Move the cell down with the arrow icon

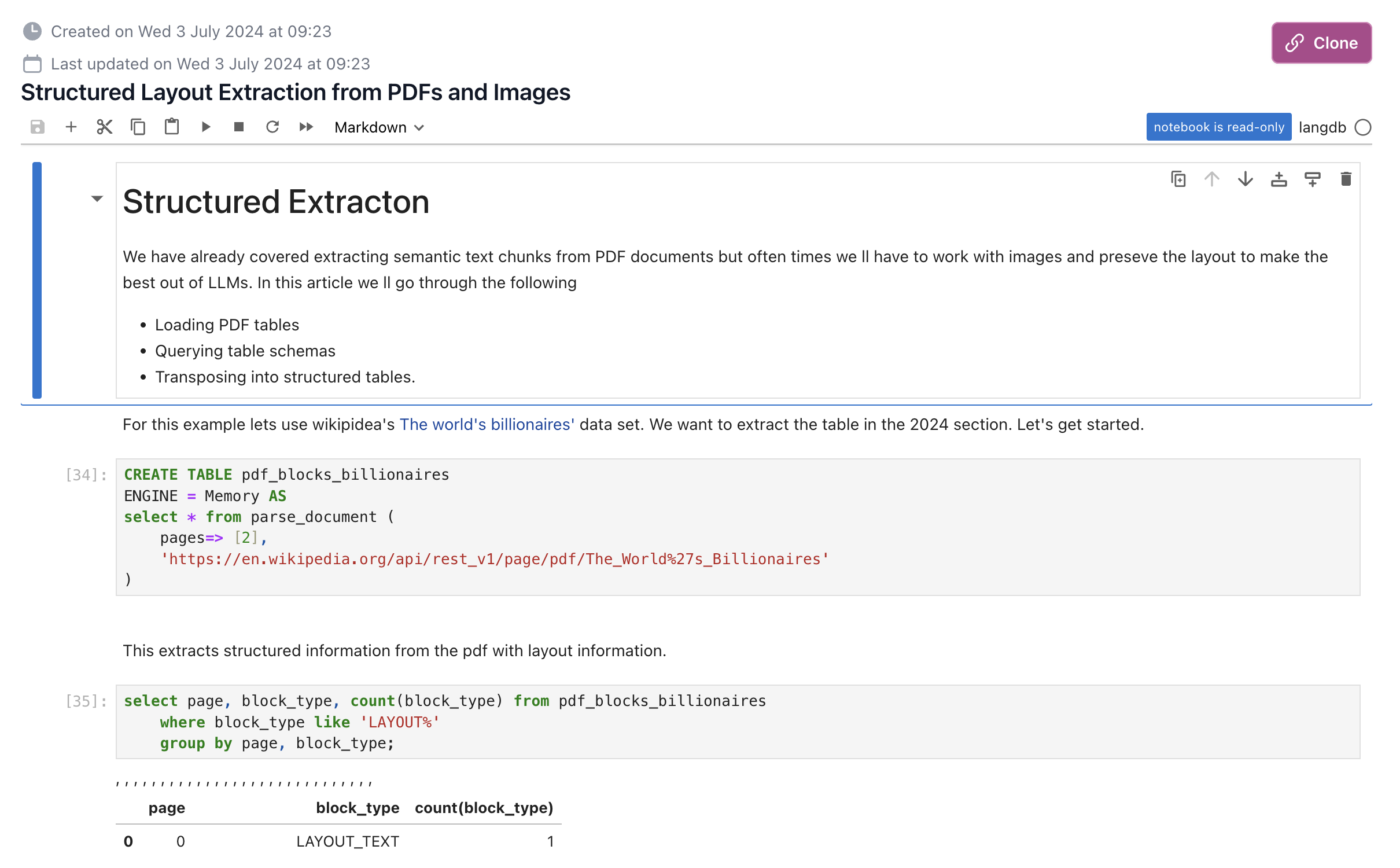pyautogui.click(x=1246, y=179)
